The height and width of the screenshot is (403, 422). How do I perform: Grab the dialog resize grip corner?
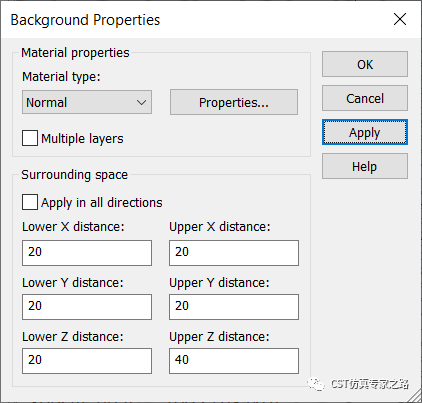click(x=415, y=396)
